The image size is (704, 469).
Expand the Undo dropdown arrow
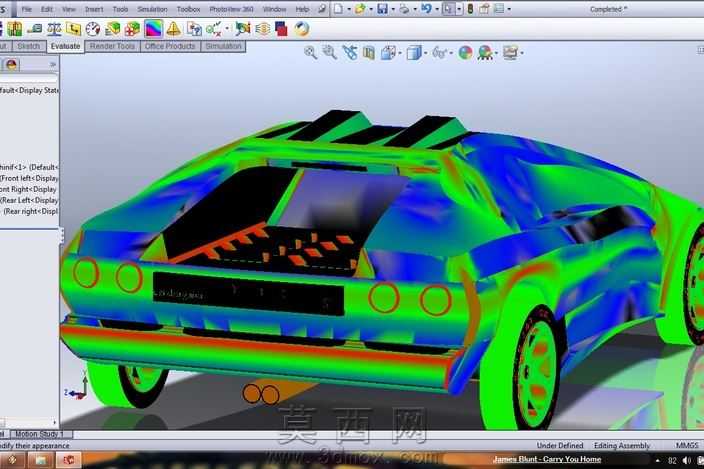click(437, 9)
